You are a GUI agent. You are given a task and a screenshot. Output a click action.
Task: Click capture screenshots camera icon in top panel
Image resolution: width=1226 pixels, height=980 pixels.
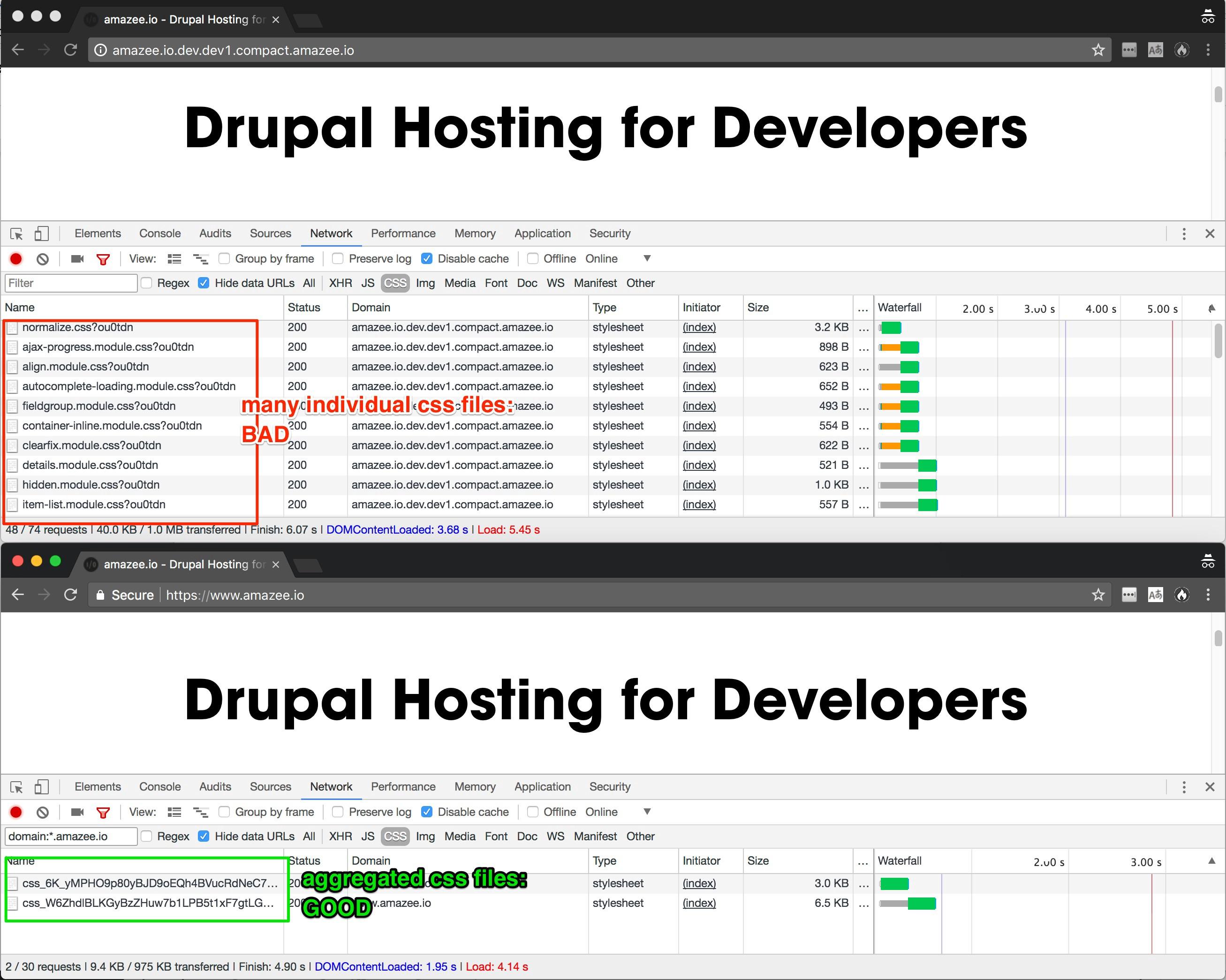[77, 259]
